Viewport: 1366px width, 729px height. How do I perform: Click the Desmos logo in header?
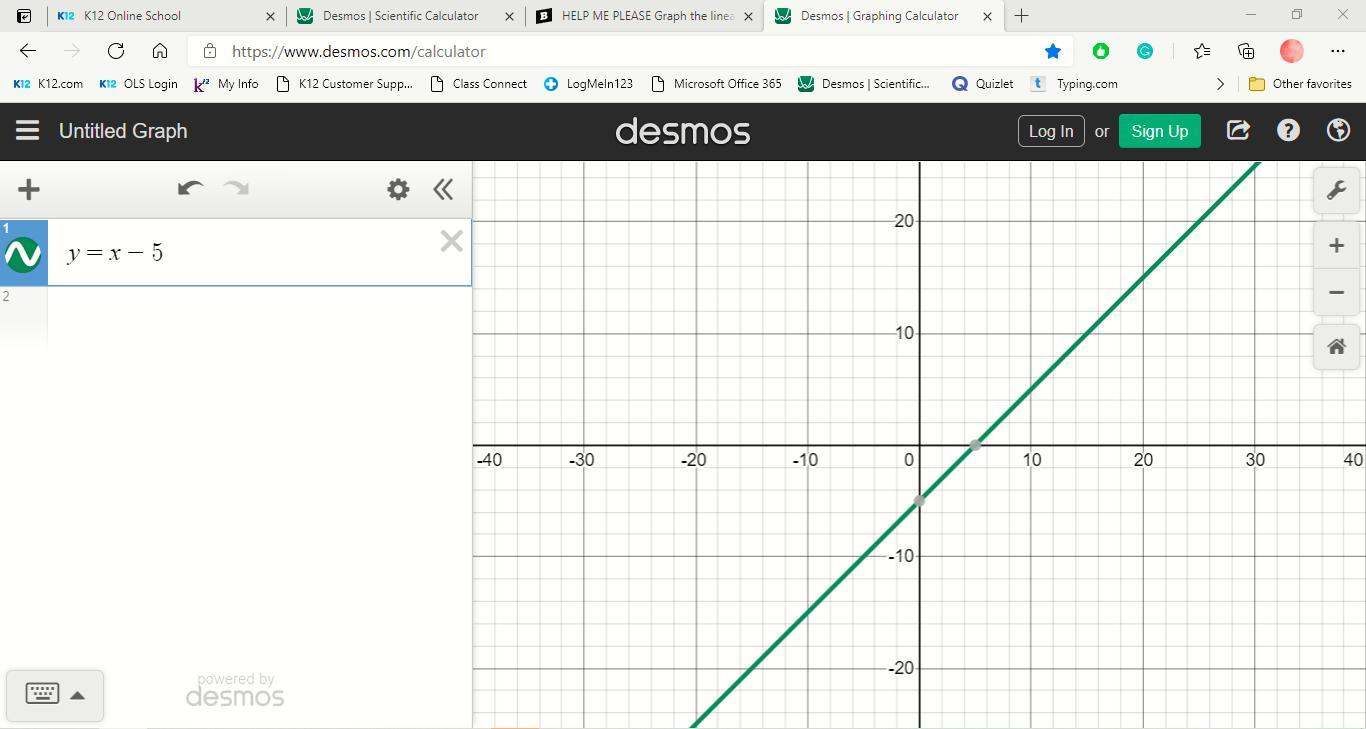coord(683,131)
